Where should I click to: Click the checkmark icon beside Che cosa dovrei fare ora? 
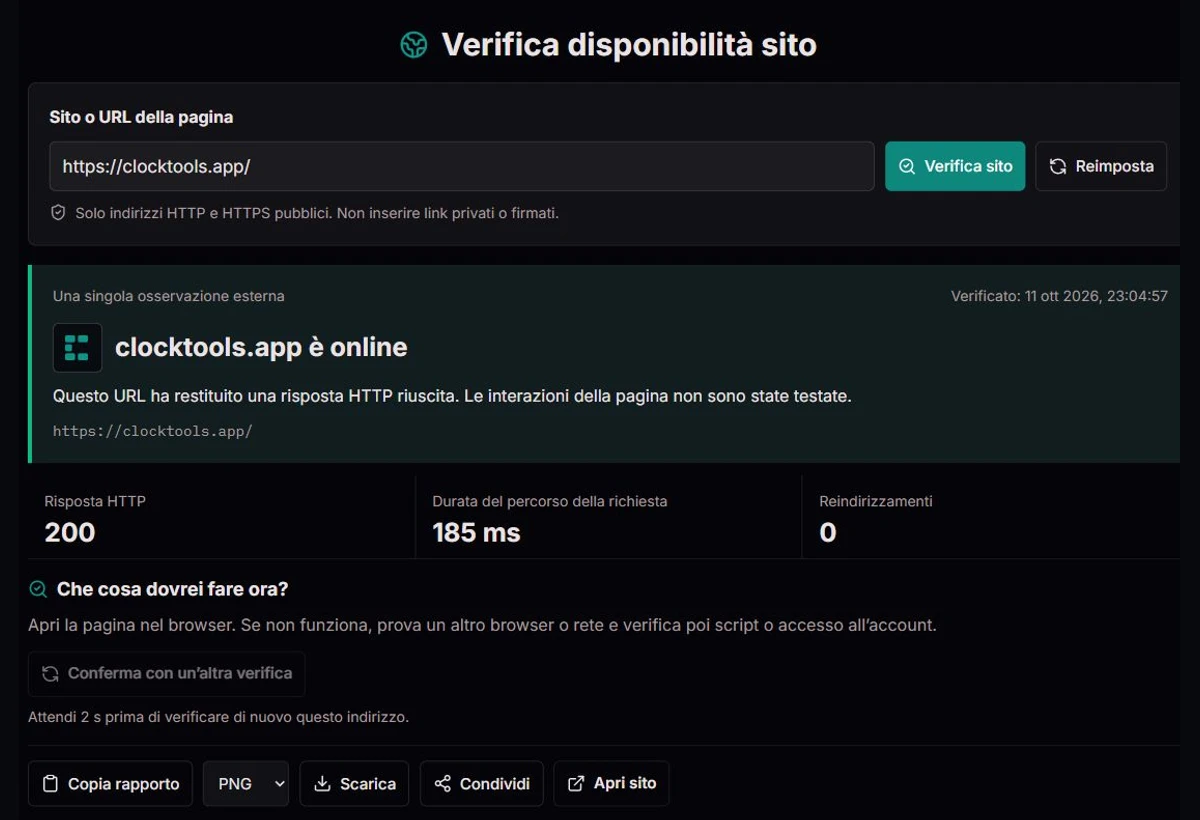coord(38,589)
